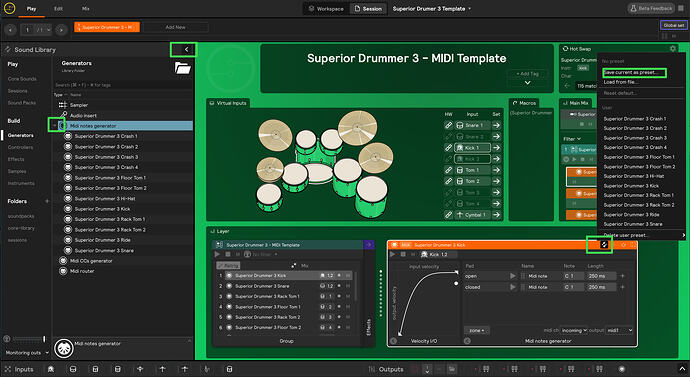690x377 pixels.
Task: Collapse the Midi notes generator tree node
Action: click(55, 126)
